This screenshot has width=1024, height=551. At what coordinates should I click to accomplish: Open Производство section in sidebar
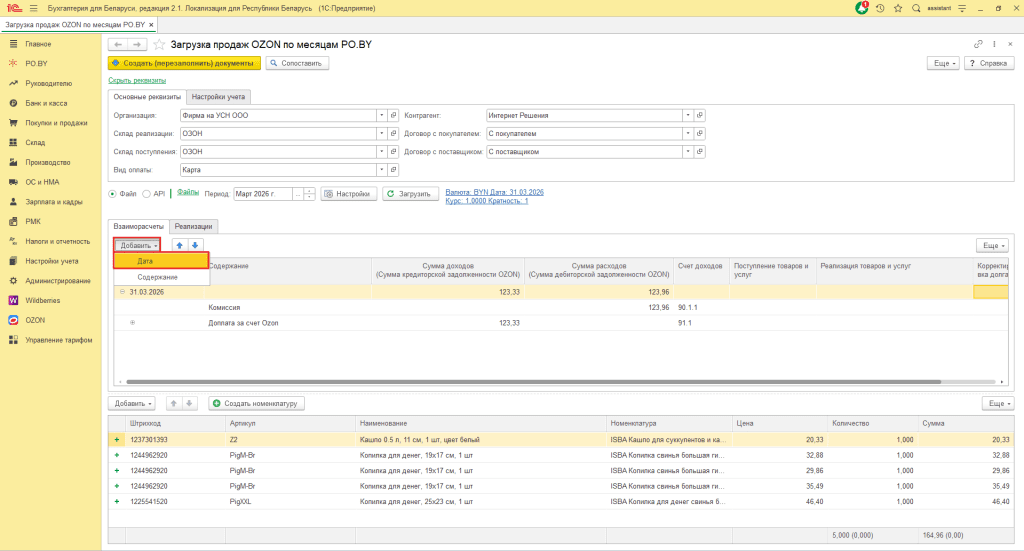48,162
